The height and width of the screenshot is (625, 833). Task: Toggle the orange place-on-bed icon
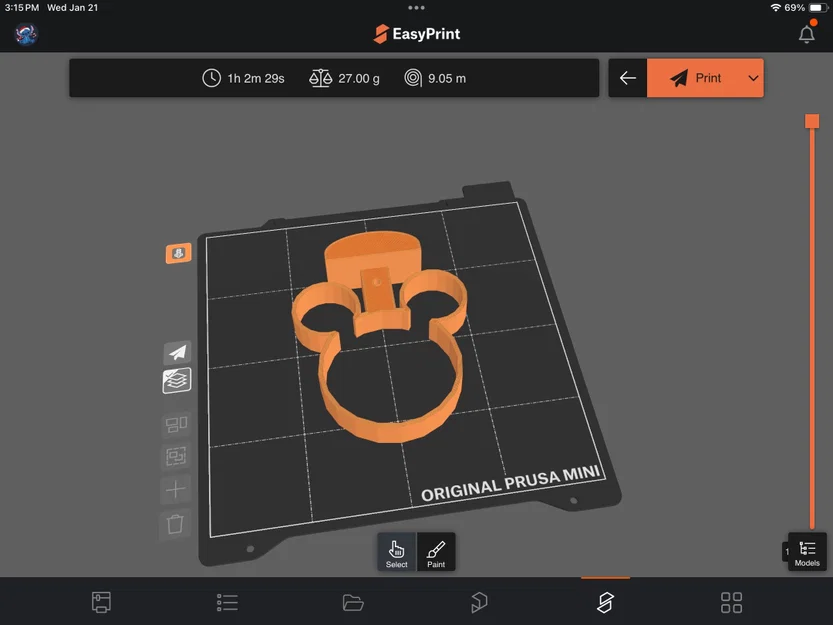[x=178, y=254]
